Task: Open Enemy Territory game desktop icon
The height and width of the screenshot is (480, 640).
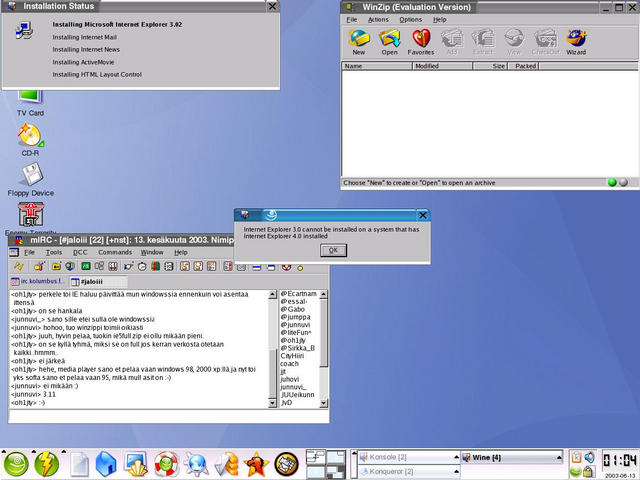Action: [31, 214]
